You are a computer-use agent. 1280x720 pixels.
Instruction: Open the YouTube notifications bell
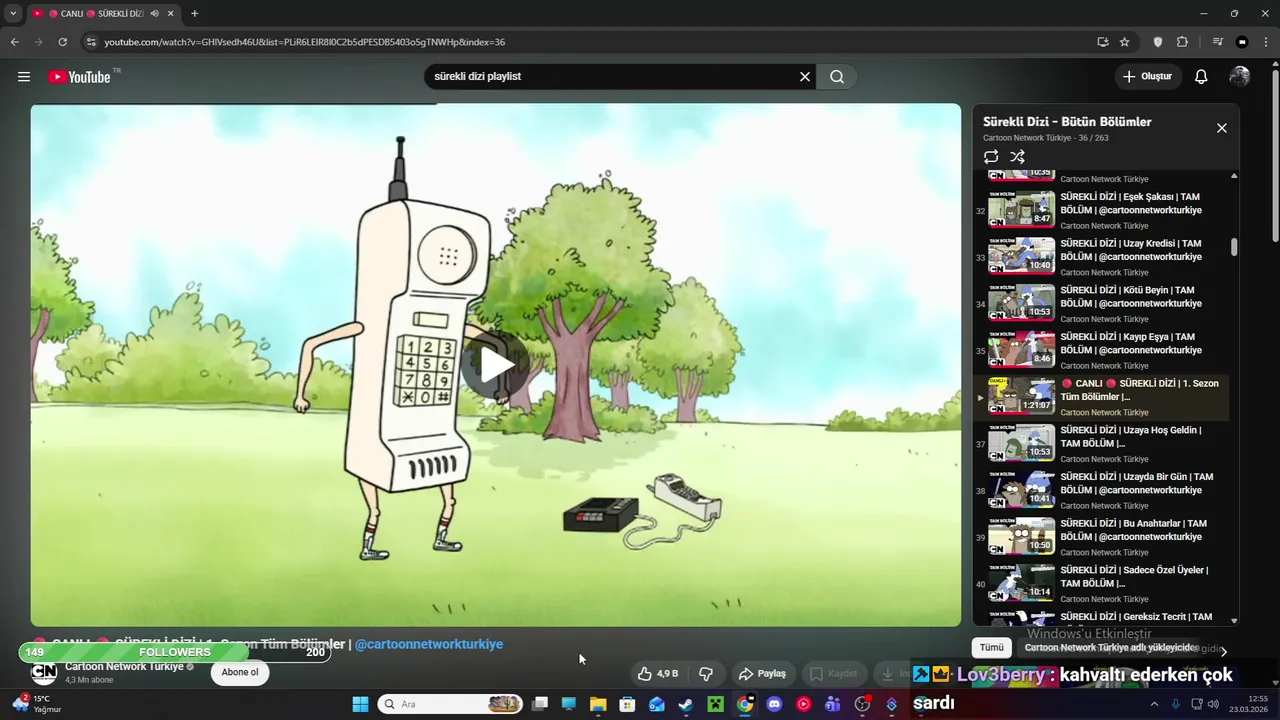click(x=1201, y=77)
